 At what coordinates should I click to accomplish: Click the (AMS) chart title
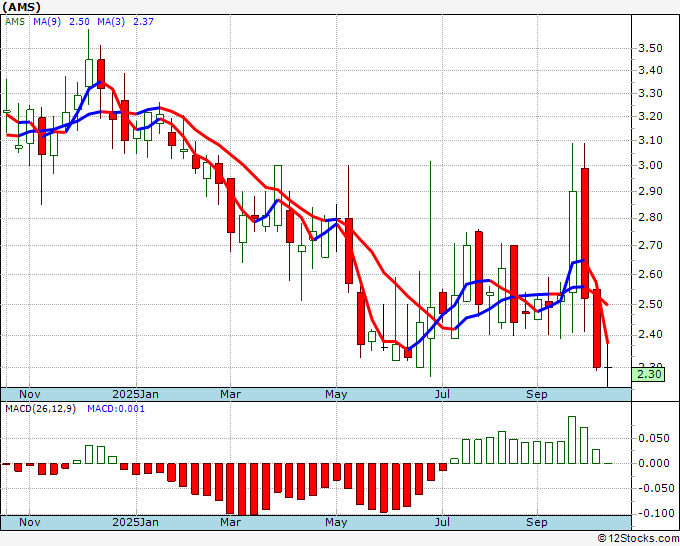point(22,7)
